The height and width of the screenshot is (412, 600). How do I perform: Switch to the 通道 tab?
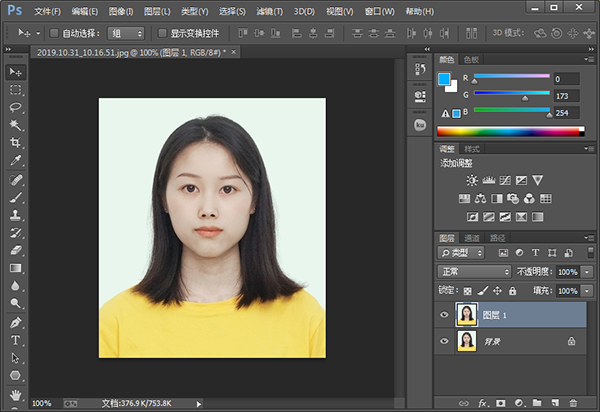473,238
